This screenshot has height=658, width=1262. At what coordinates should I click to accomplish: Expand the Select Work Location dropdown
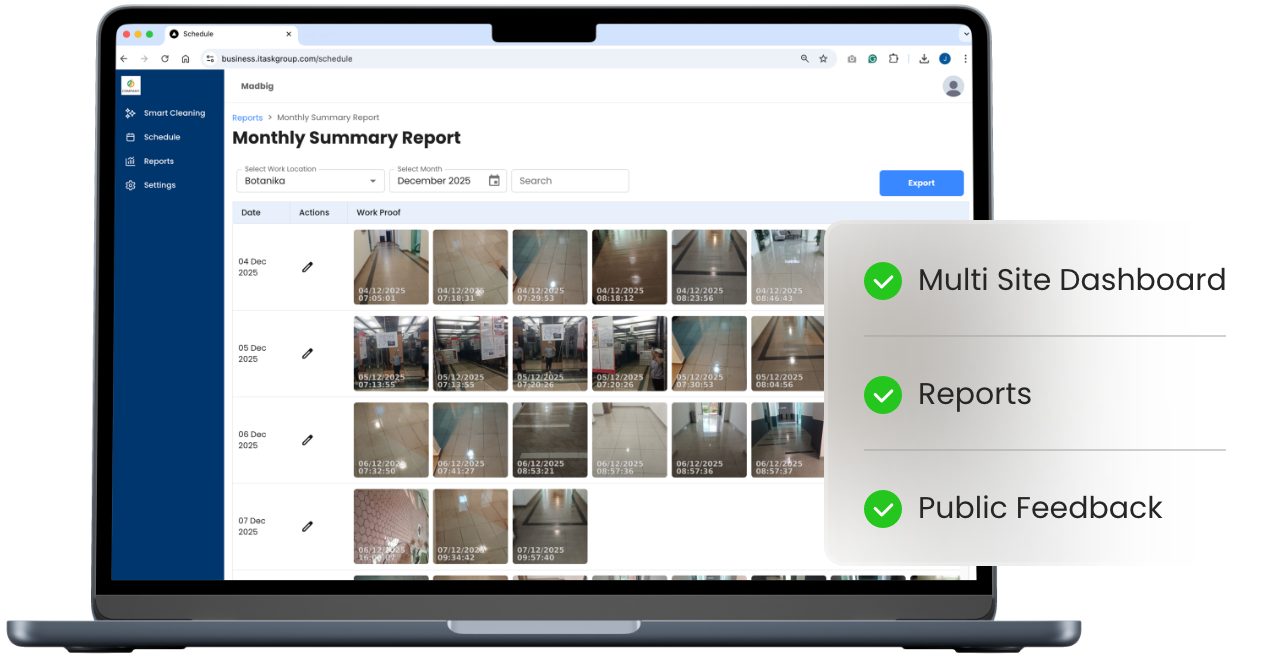tap(373, 181)
